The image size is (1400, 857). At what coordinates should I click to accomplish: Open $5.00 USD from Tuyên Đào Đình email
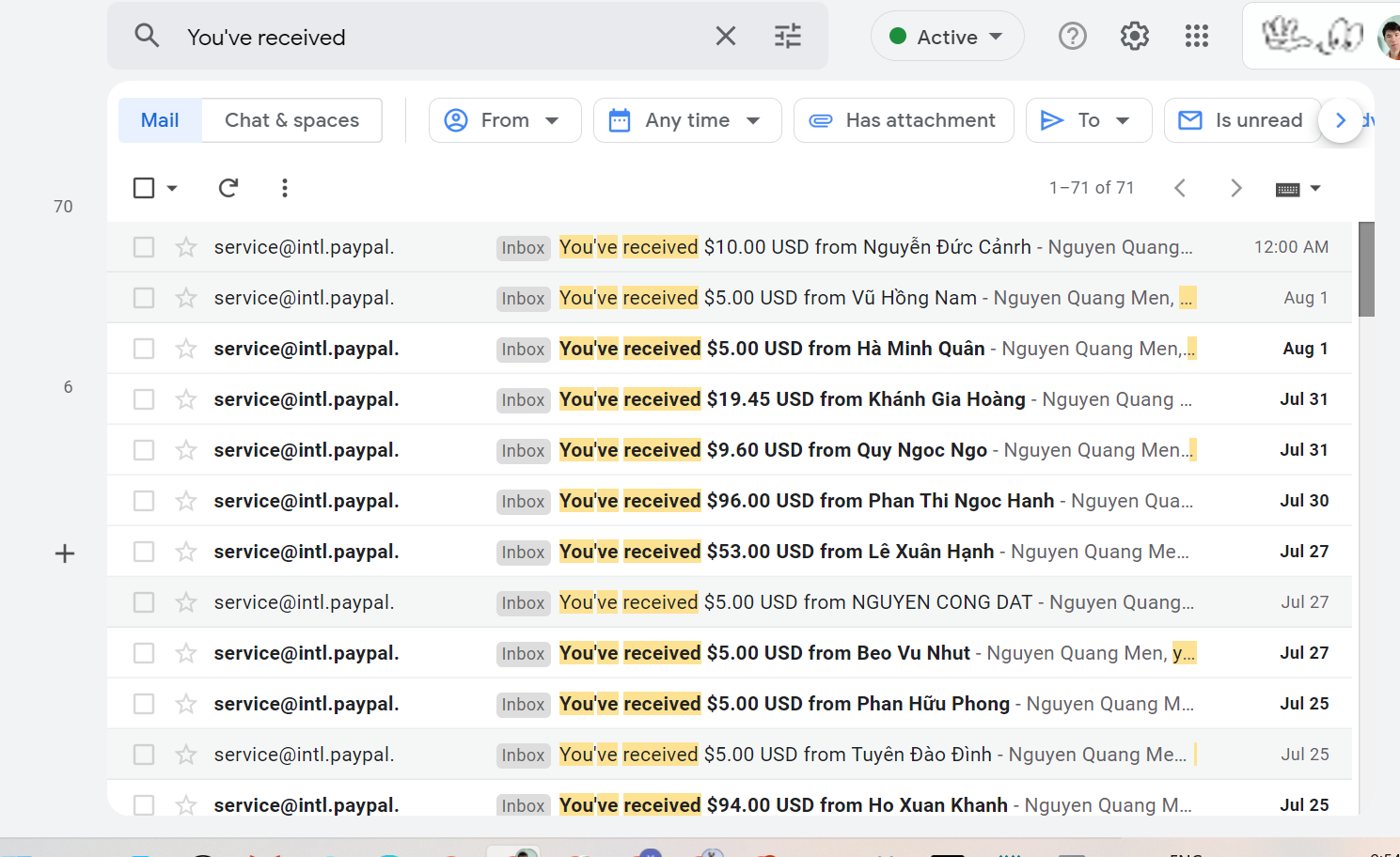(729, 755)
